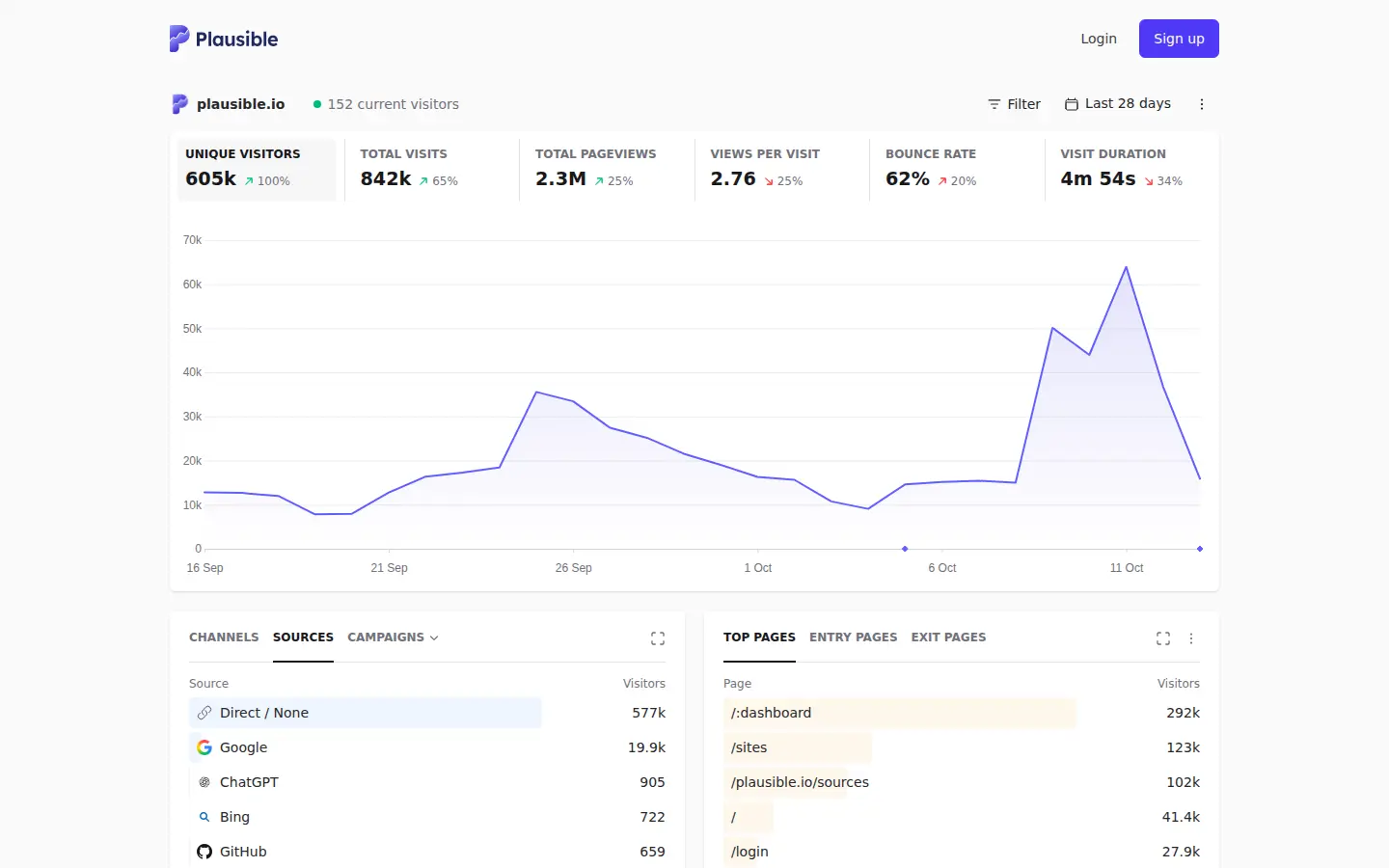This screenshot has height=868, width=1389.
Task: Filter by the /:dashboard page row
Action: pos(962,713)
